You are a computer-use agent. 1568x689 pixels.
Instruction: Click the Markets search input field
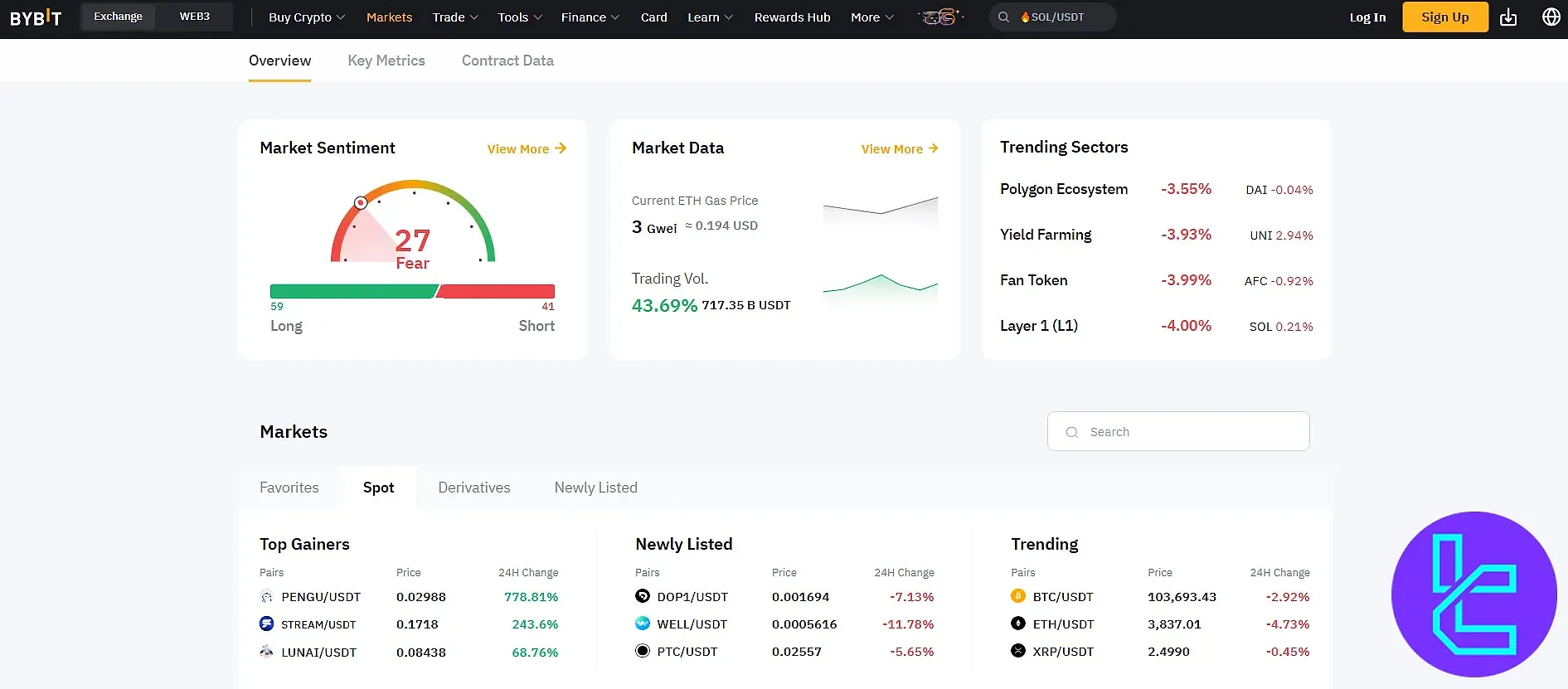(x=1178, y=432)
